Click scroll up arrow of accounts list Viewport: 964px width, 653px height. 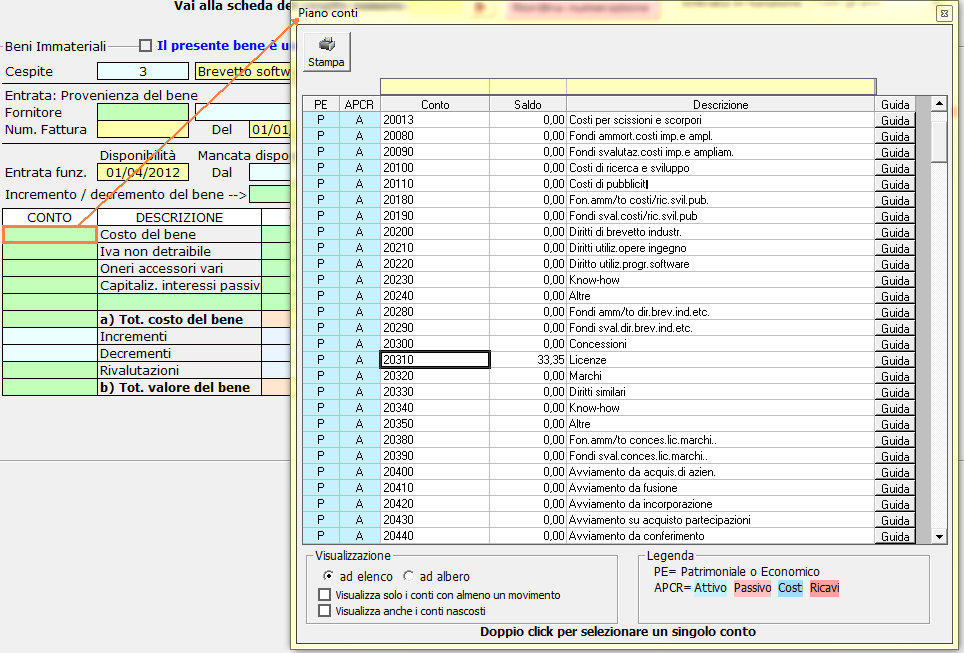tap(939, 103)
